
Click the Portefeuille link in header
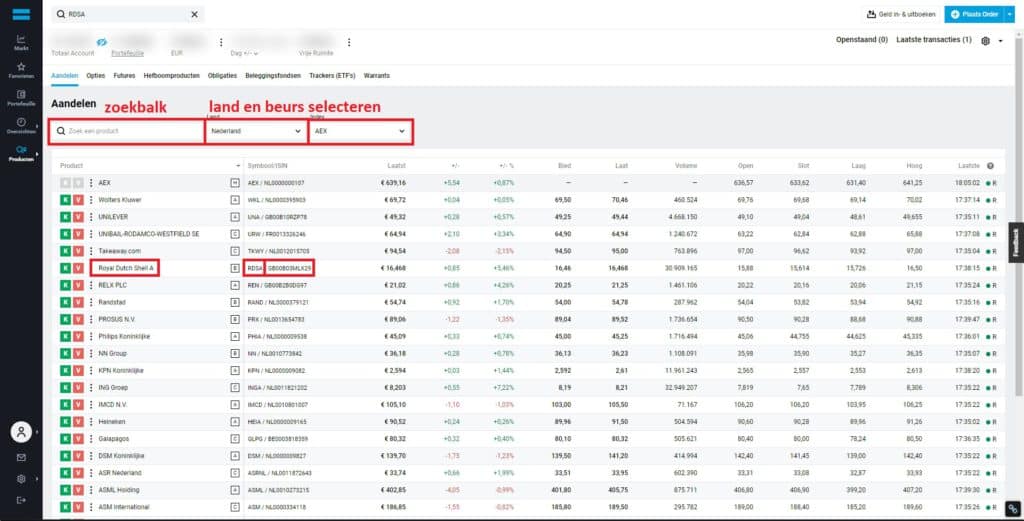(x=128, y=54)
